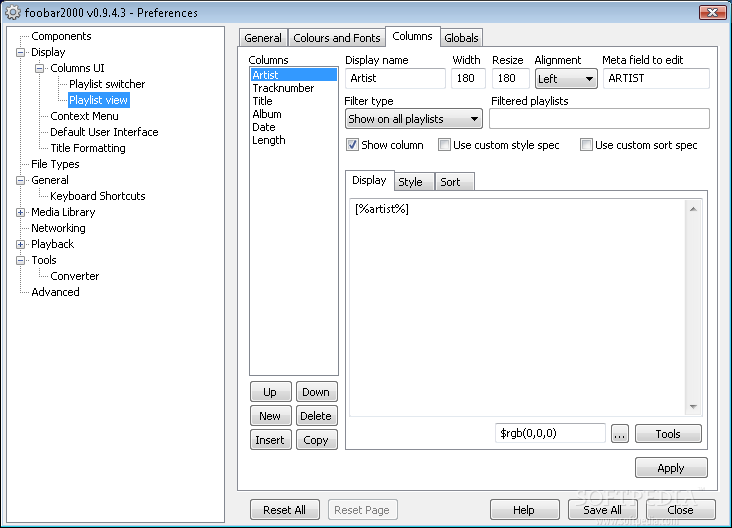
Task: Open Keyboard Shortcuts page
Action: coord(98,196)
